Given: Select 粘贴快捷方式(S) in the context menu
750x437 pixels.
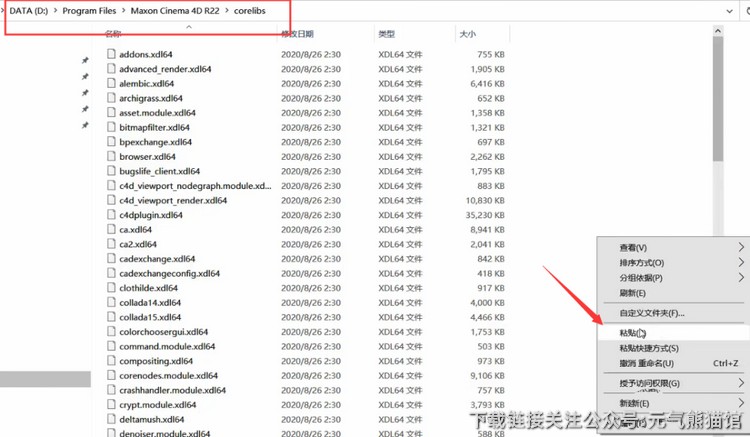Looking at the screenshot, I should pyautogui.click(x=649, y=348).
